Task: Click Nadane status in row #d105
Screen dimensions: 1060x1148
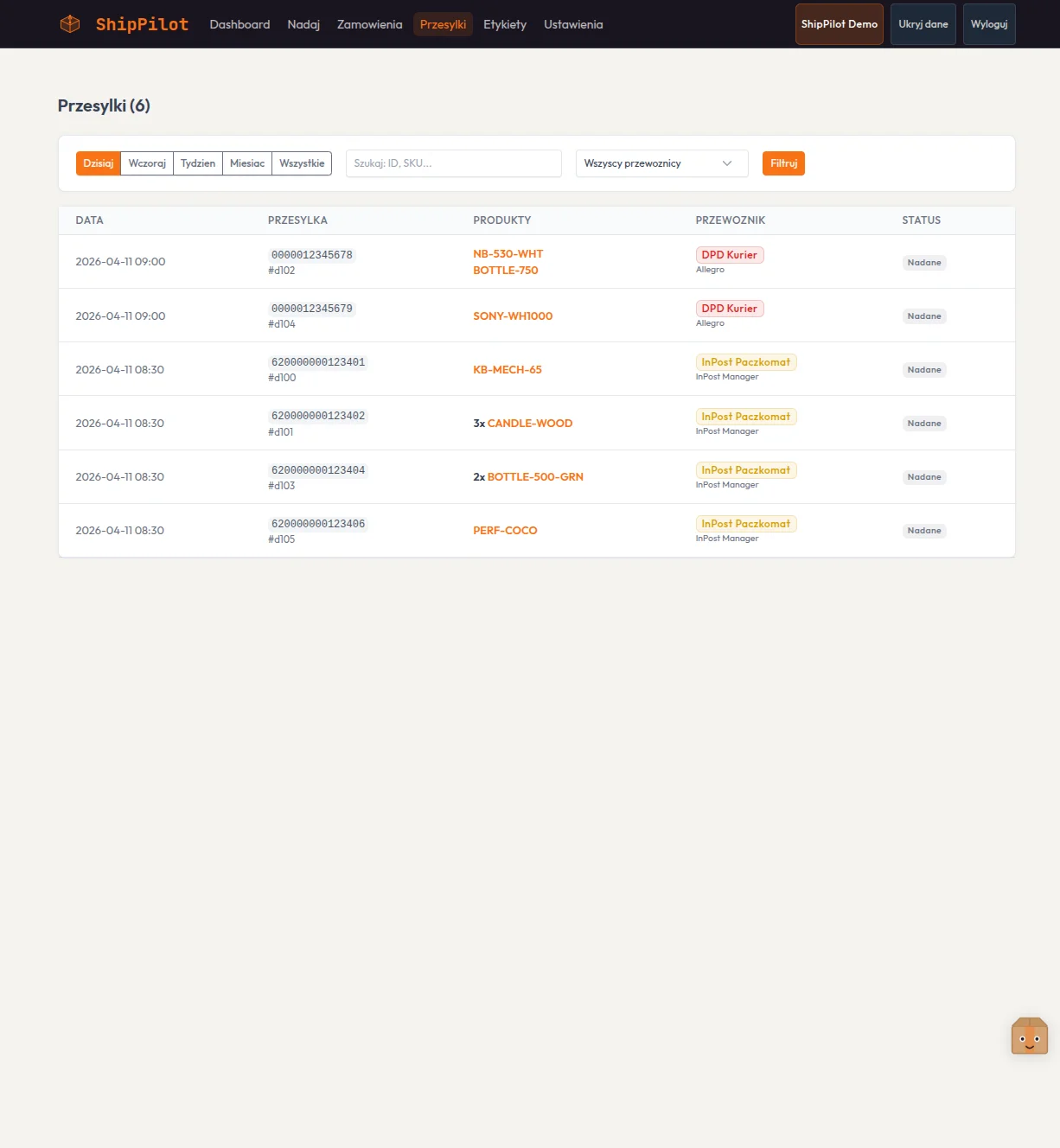Action: tap(924, 531)
